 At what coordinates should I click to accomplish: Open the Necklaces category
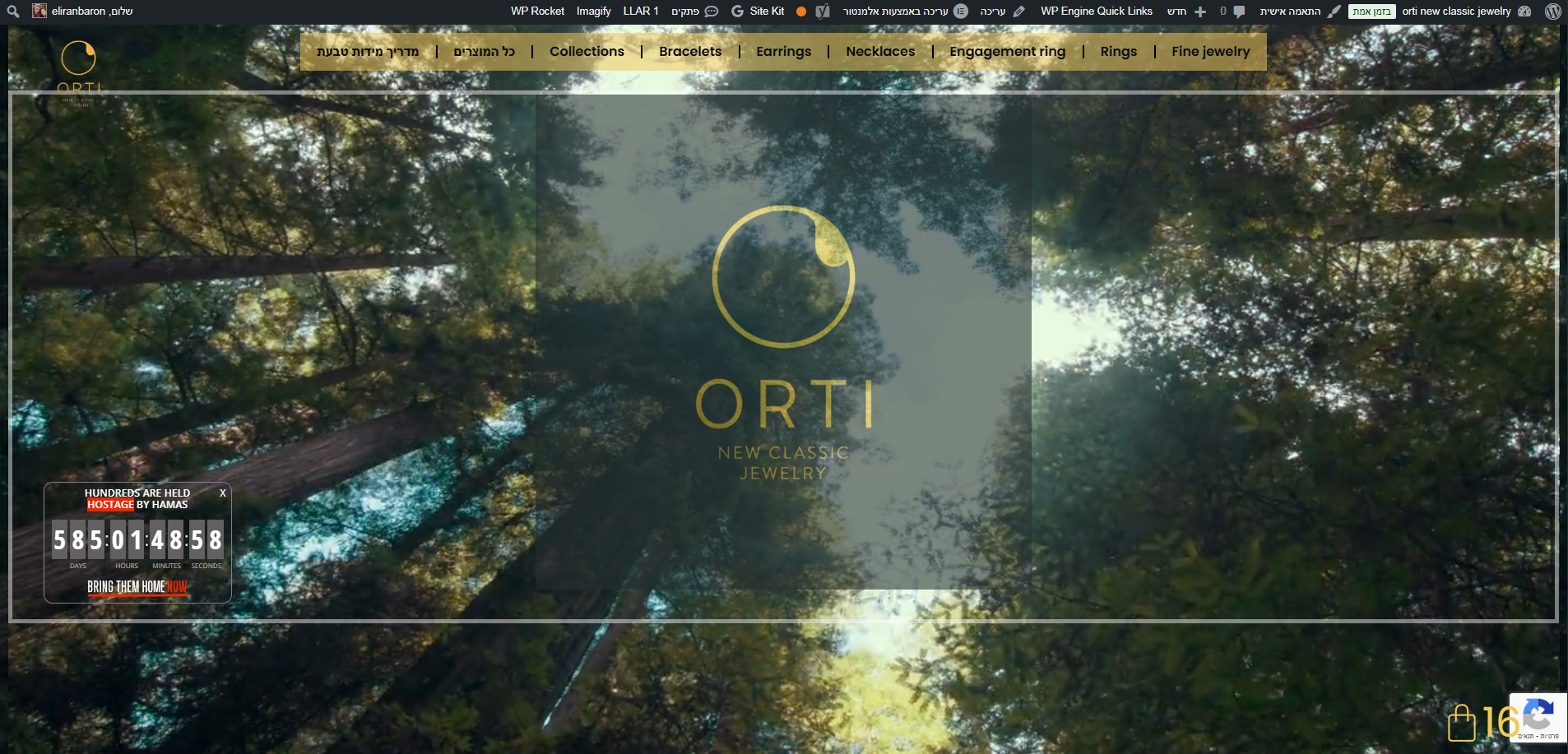tap(880, 51)
